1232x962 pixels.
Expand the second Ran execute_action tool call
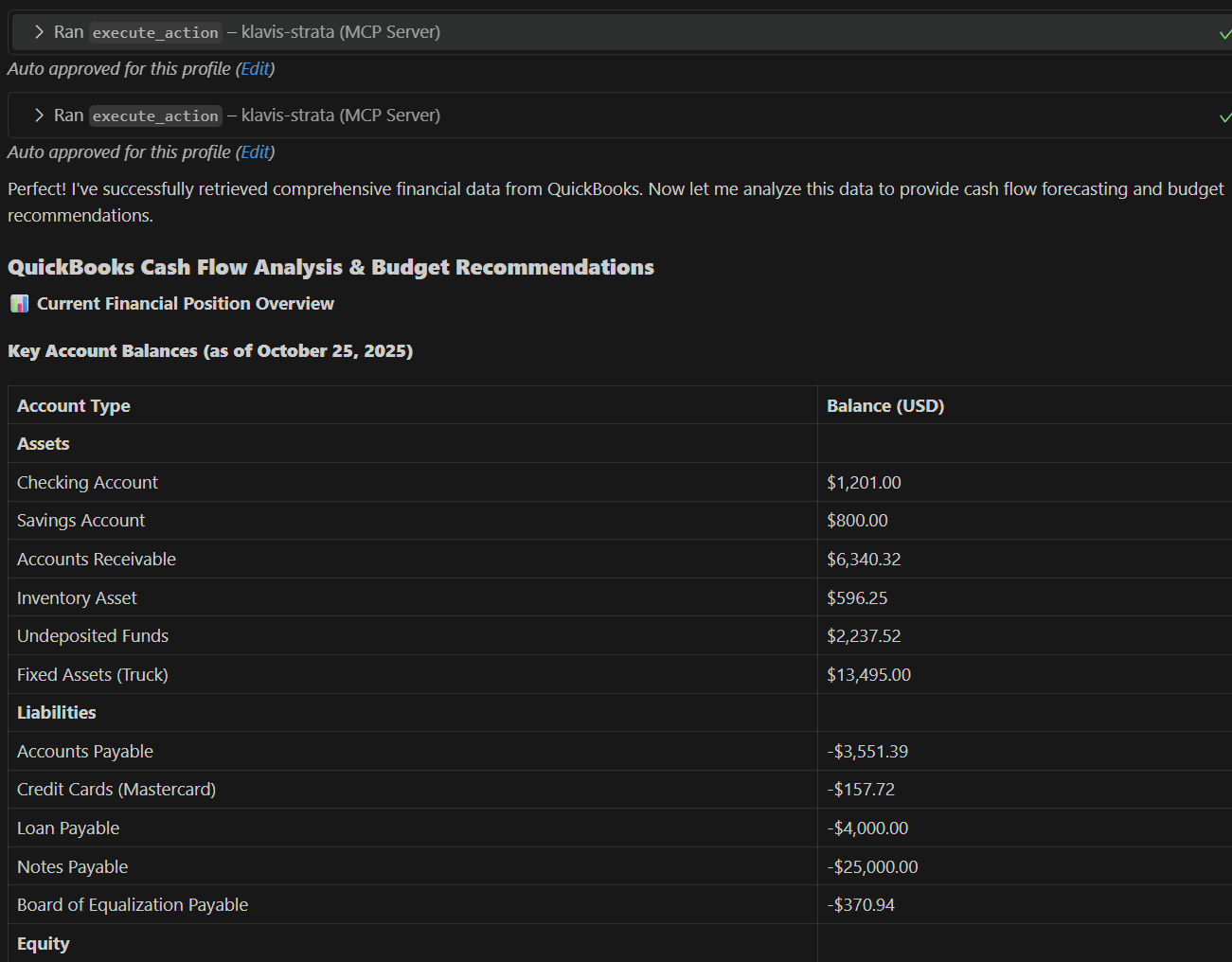click(37, 115)
